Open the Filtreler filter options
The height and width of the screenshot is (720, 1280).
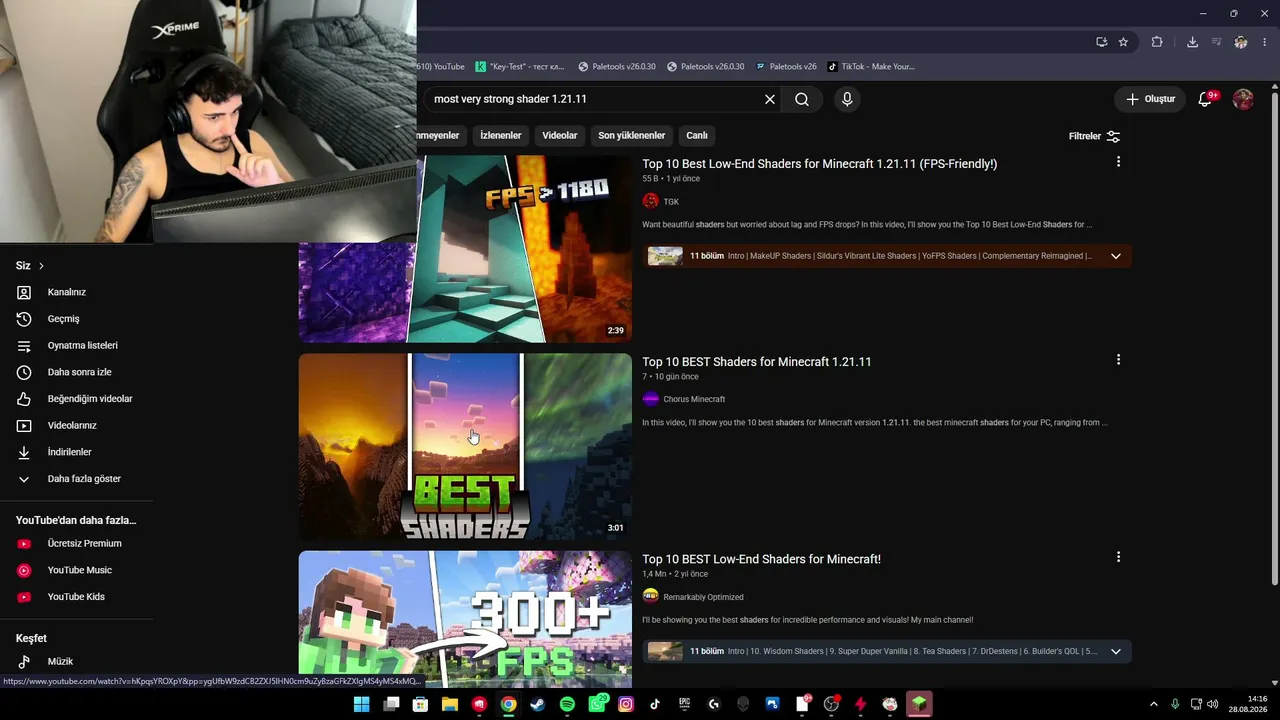[x=1094, y=136]
